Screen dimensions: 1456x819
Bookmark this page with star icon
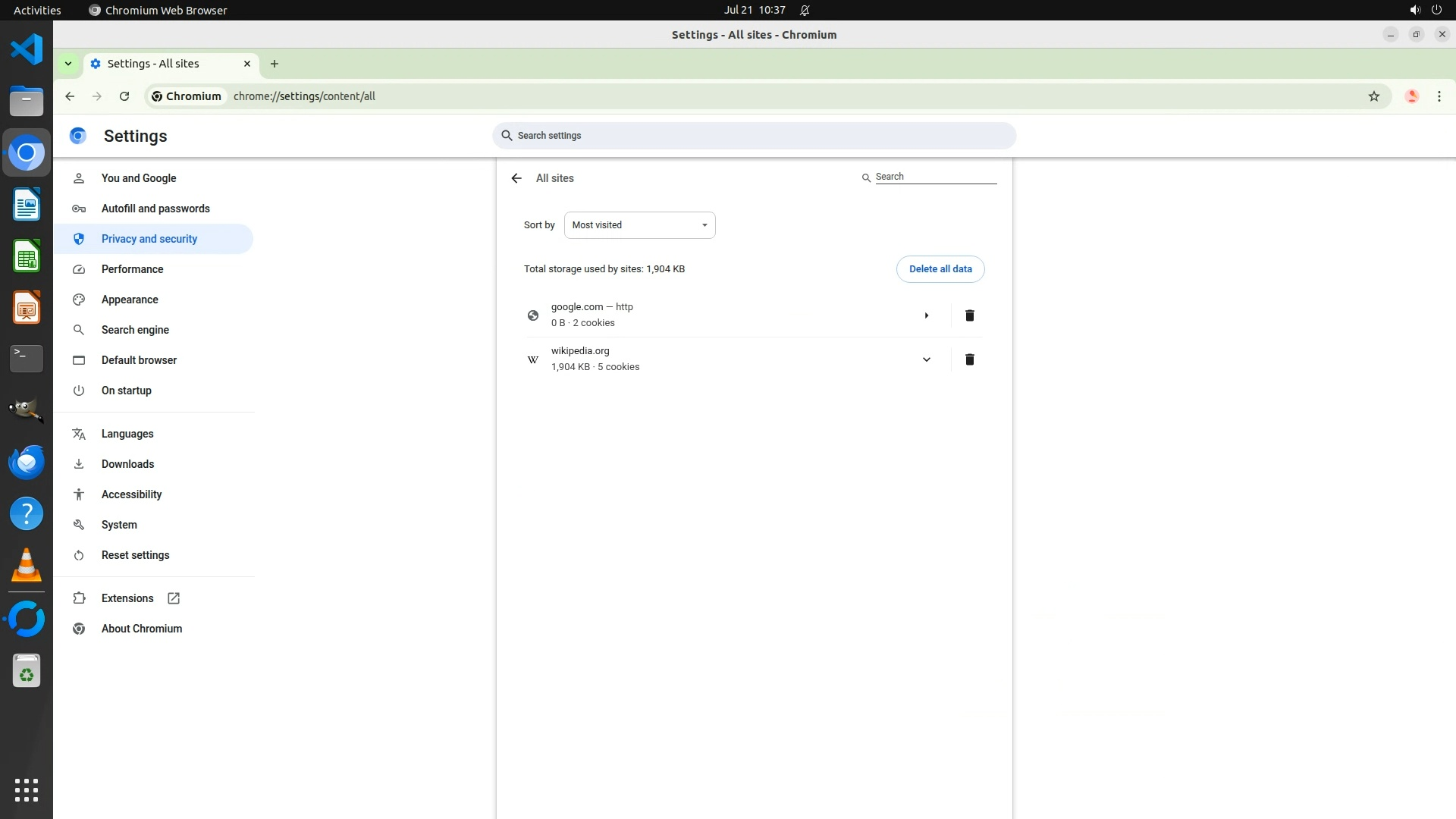tap(1373, 96)
